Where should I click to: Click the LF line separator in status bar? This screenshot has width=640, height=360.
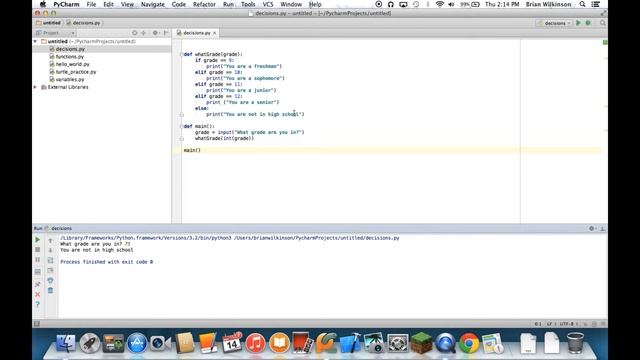(550, 324)
